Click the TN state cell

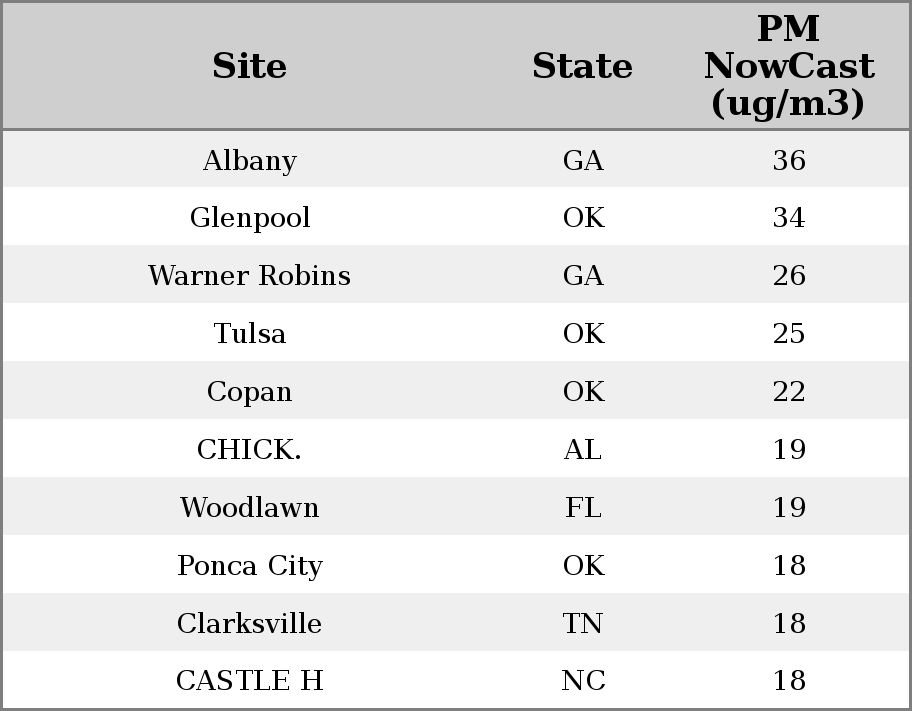click(x=583, y=624)
